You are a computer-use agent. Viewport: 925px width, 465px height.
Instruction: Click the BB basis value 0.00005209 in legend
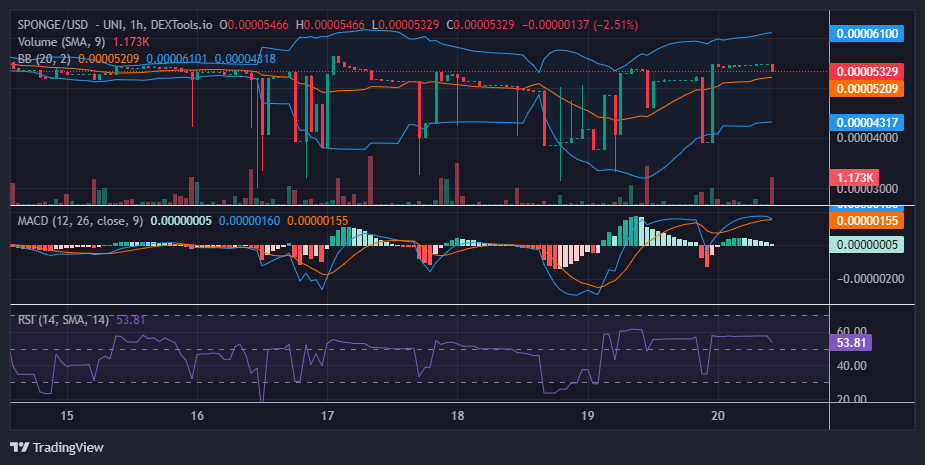tap(109, 58)
